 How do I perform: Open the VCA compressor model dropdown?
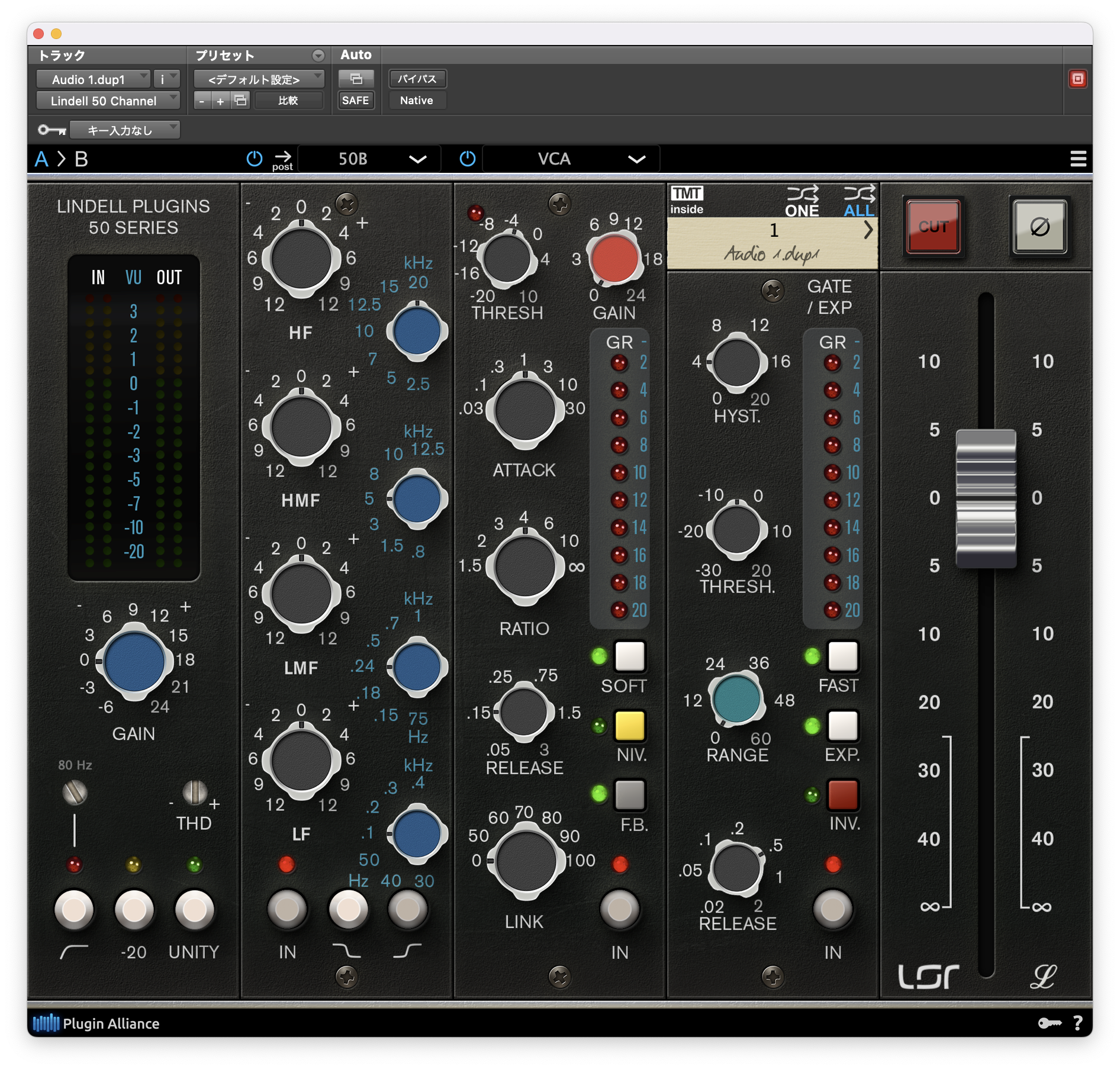click(570, 158)
